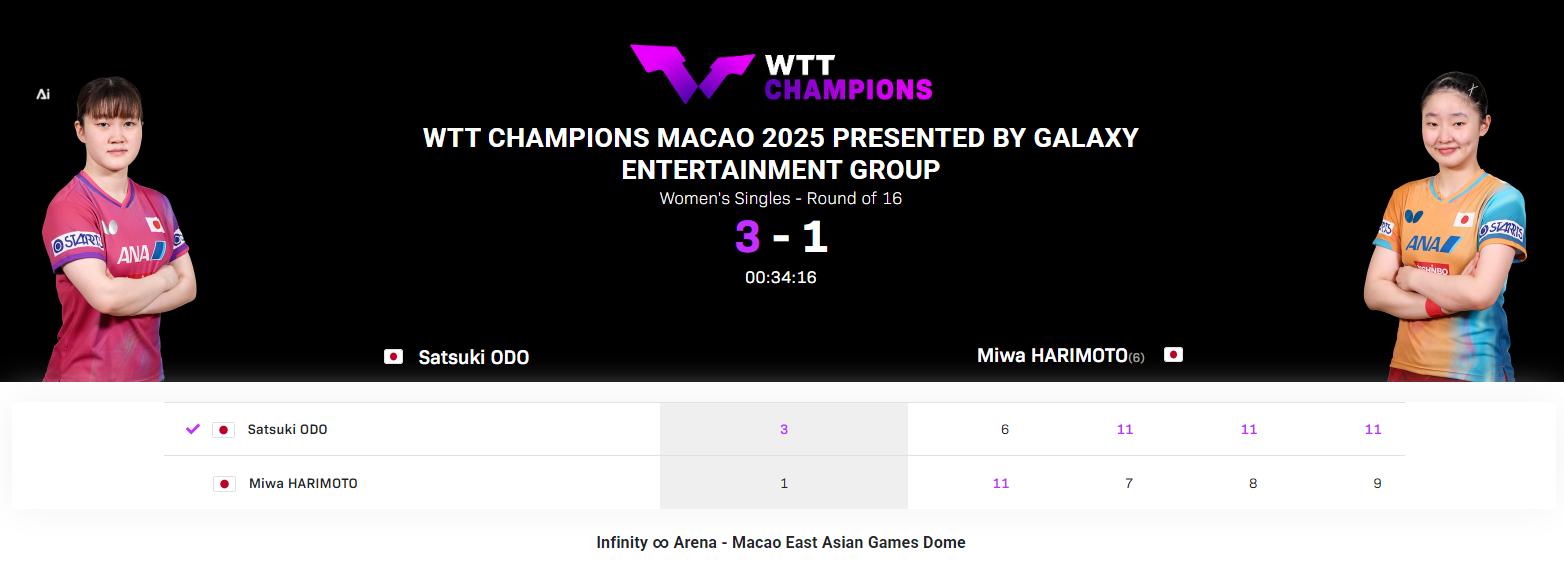Select Satsuki ODO in the score table

pos(287,429)
